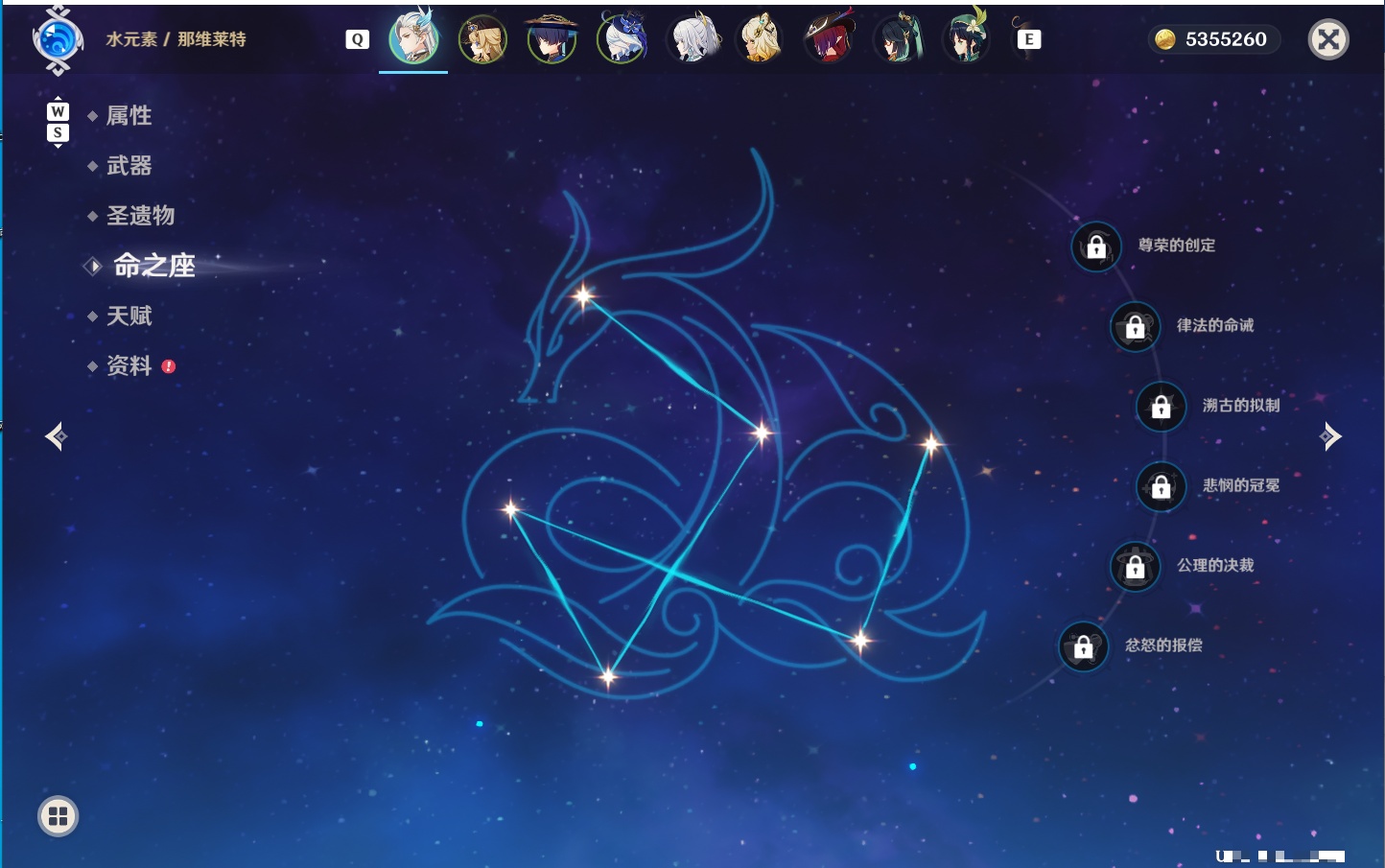Select the dark teal-haired avatar with red glasses
The image size is (1385, 868).
[x=898, y=39]
